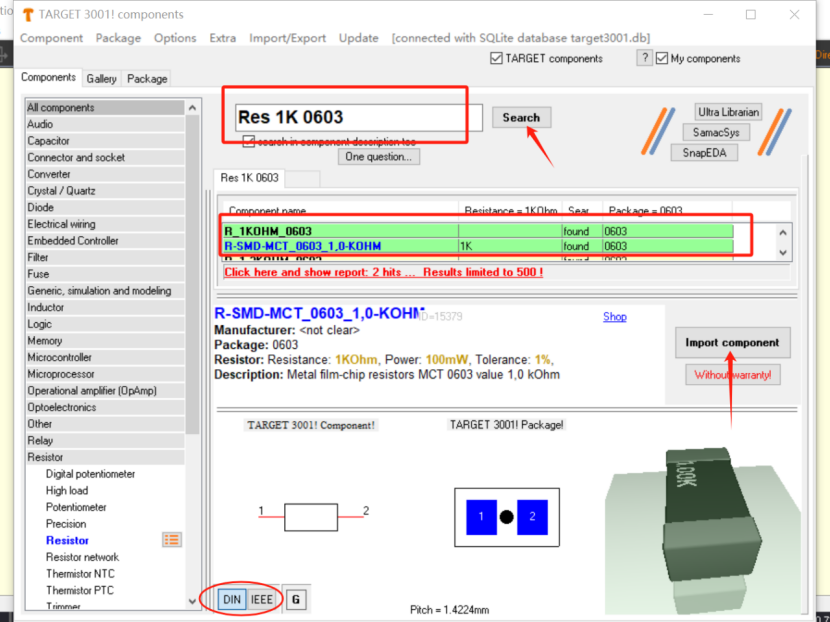Select the R-SMD-MCT_0603_1,0-KOHM result row
Viewport: 830px width, 622px height.
click(478, 246)
